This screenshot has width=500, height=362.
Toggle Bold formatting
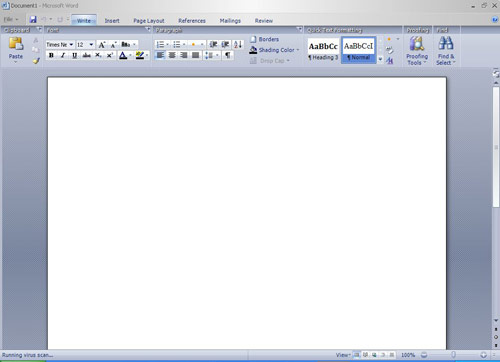[x=51, y=55]
